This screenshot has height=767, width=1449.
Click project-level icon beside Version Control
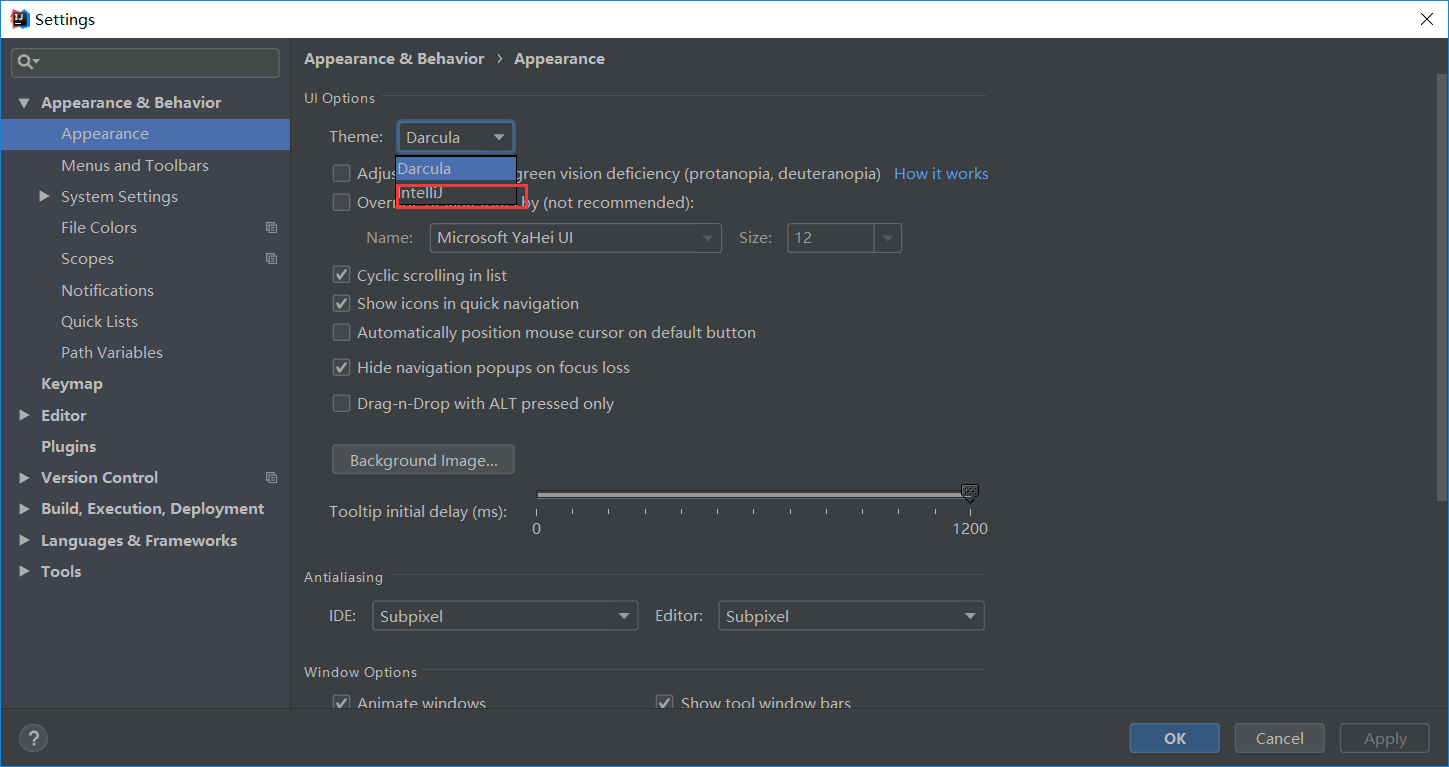coord(271,478)
